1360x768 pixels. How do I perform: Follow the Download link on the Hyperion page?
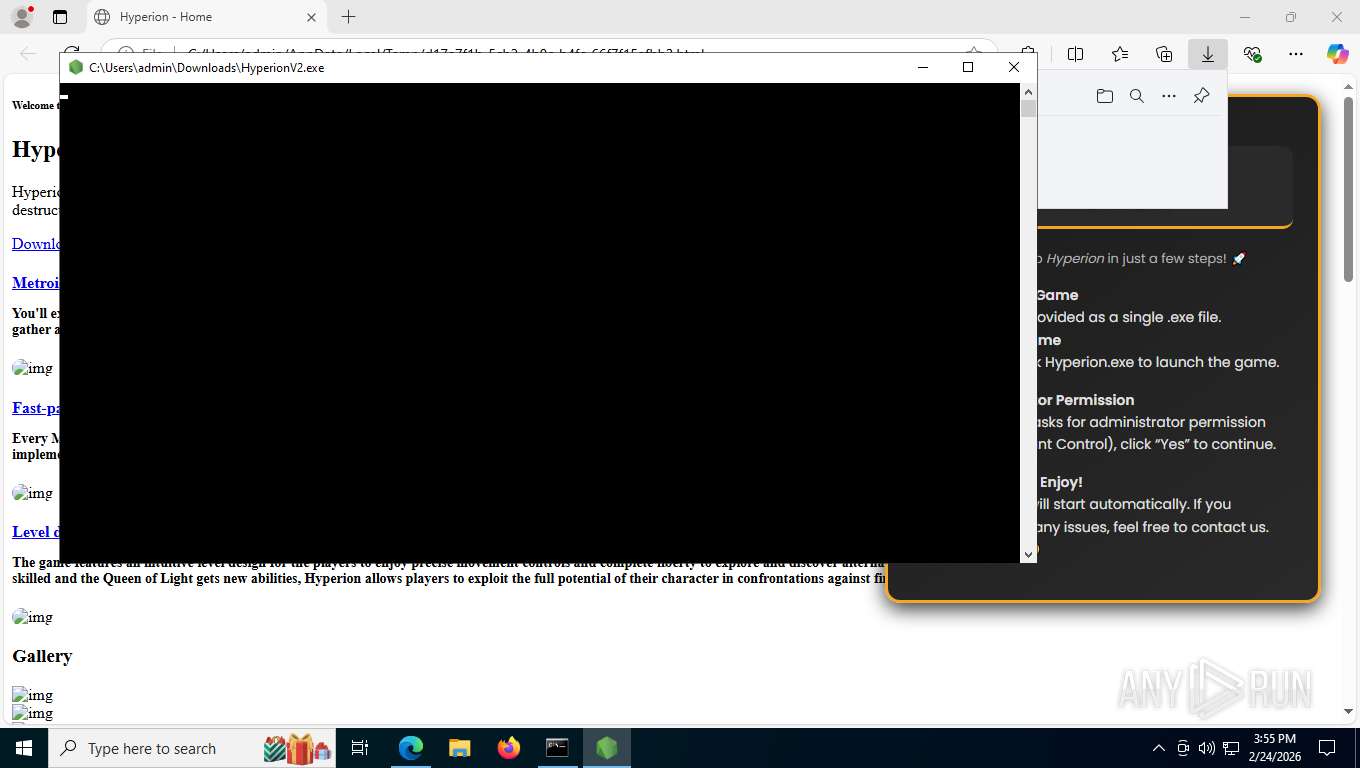click(36, 244)
